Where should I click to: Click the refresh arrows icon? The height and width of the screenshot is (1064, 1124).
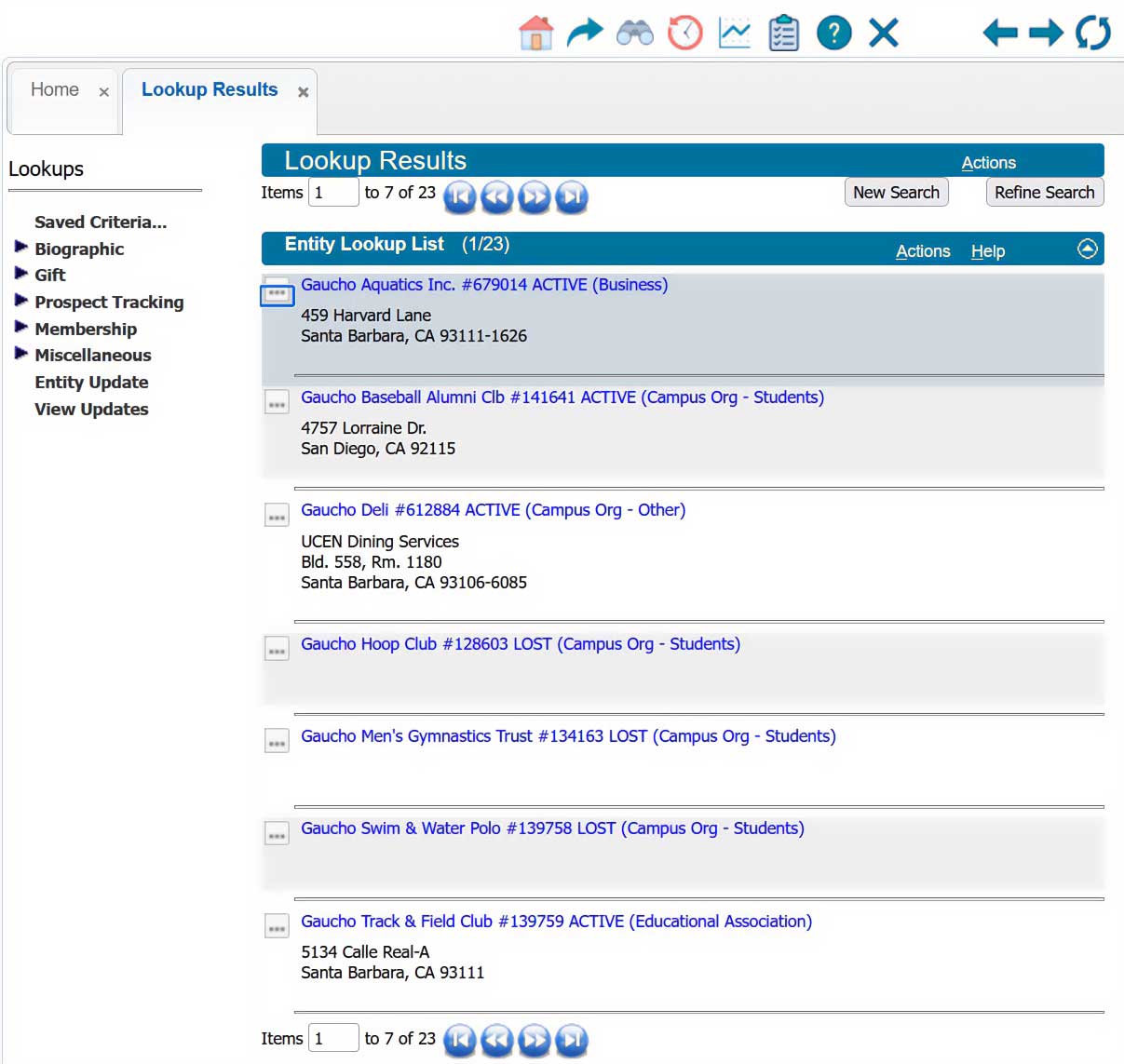(x=1092, y=34)
